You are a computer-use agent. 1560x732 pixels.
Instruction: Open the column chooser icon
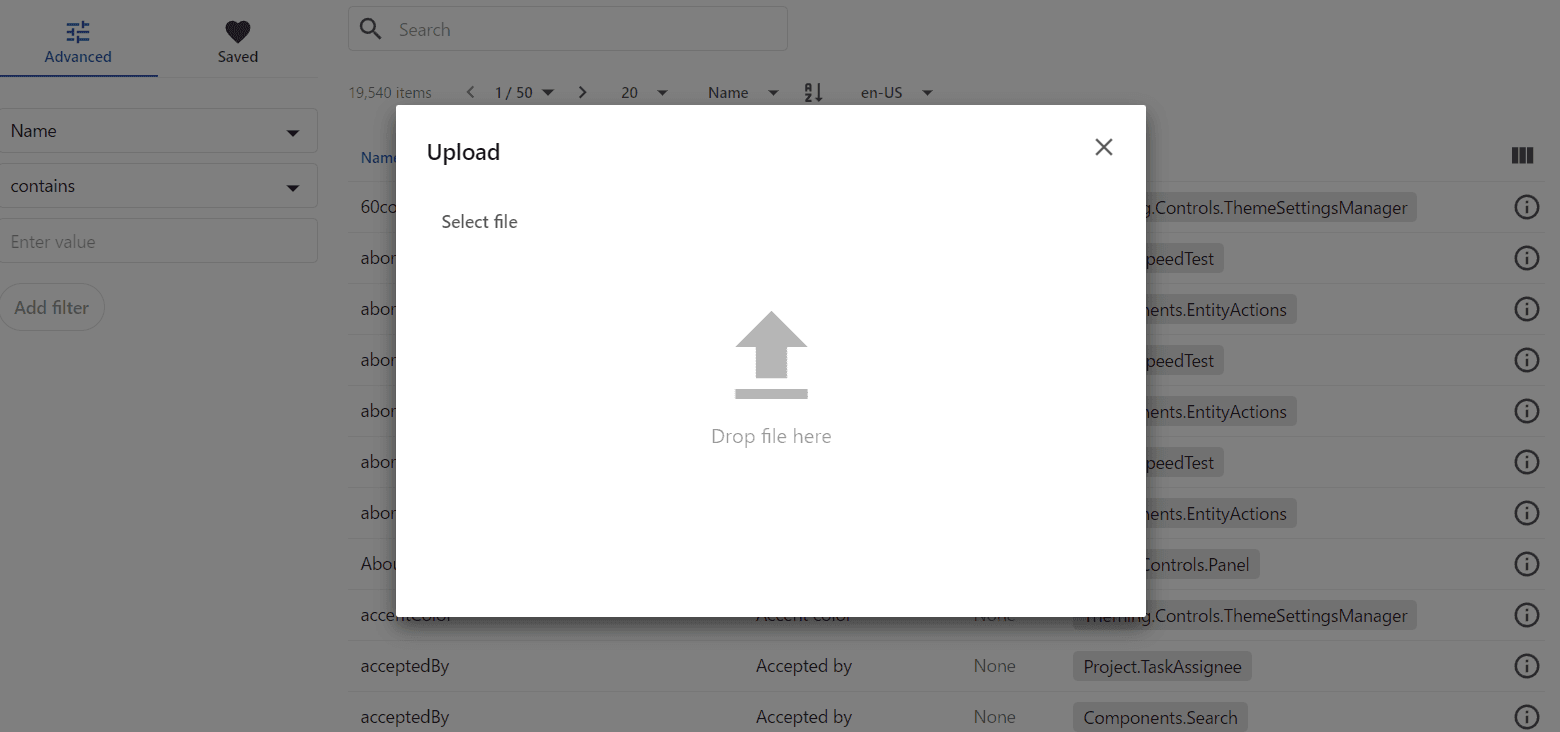(1522, 156)
